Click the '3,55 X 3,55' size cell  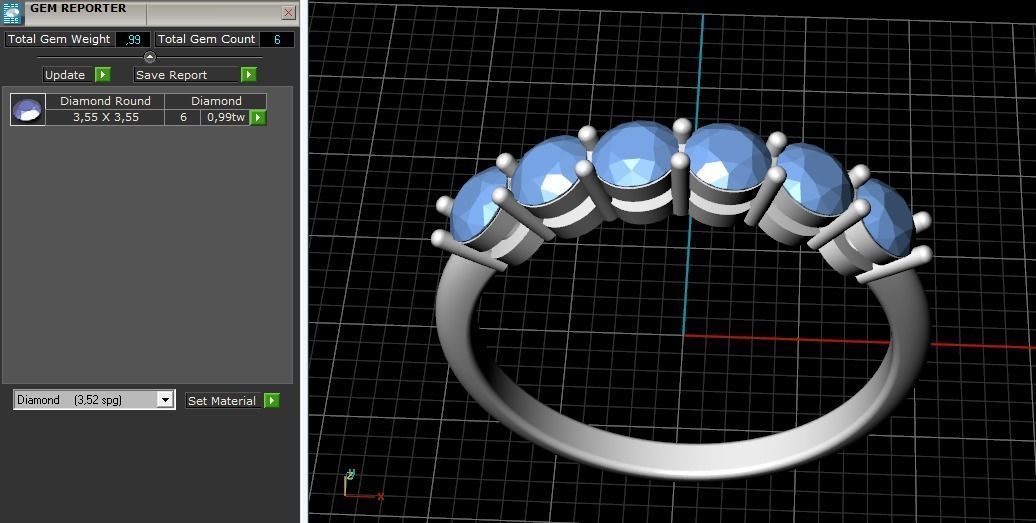(105, 118)
